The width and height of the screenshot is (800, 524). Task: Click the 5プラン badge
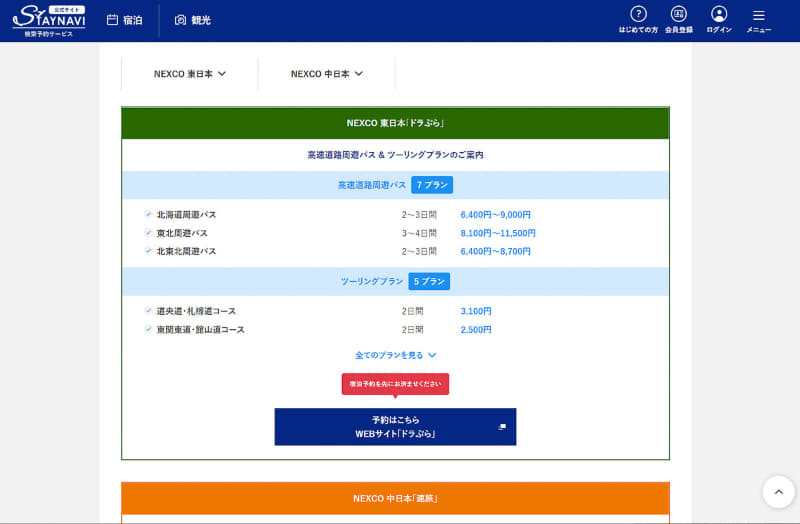tap(429, 282)
